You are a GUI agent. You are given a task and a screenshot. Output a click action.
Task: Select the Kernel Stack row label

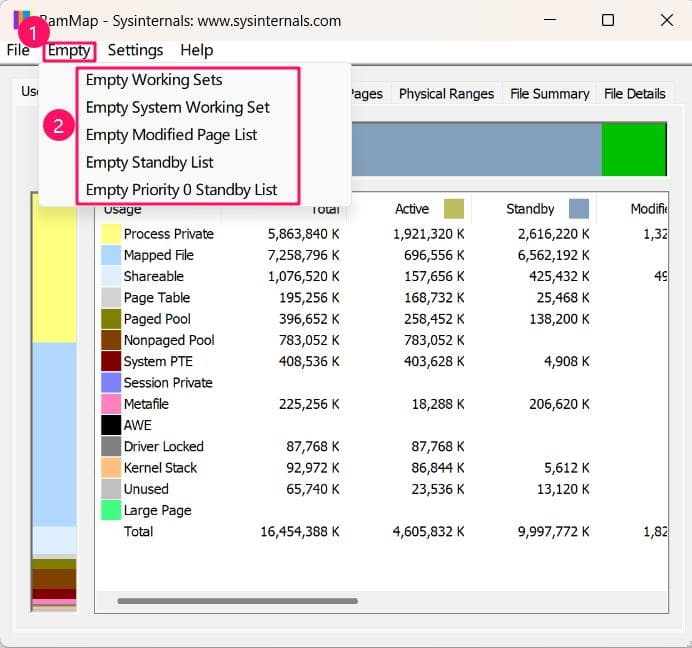(x=160, y=467)
